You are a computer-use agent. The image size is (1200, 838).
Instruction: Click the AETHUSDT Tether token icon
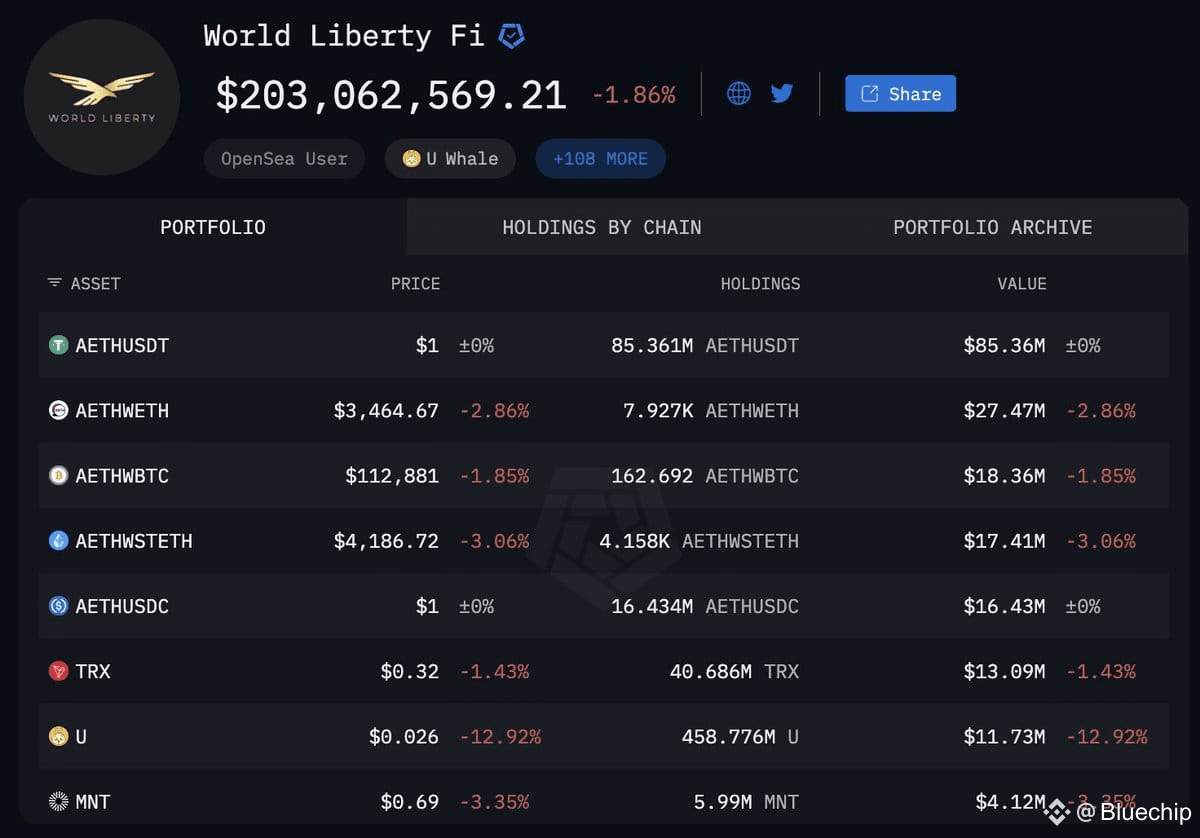click(x=59, y=345)
